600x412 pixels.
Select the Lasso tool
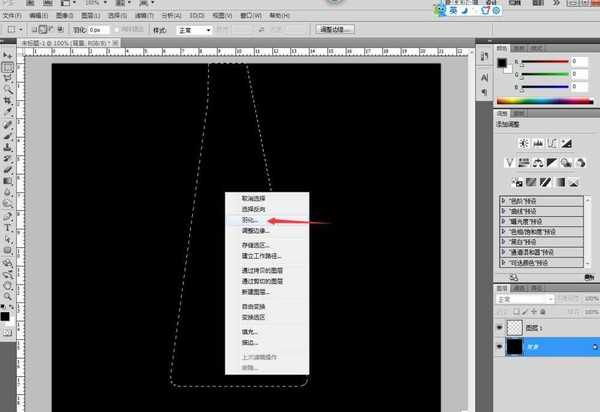[8, 79]
